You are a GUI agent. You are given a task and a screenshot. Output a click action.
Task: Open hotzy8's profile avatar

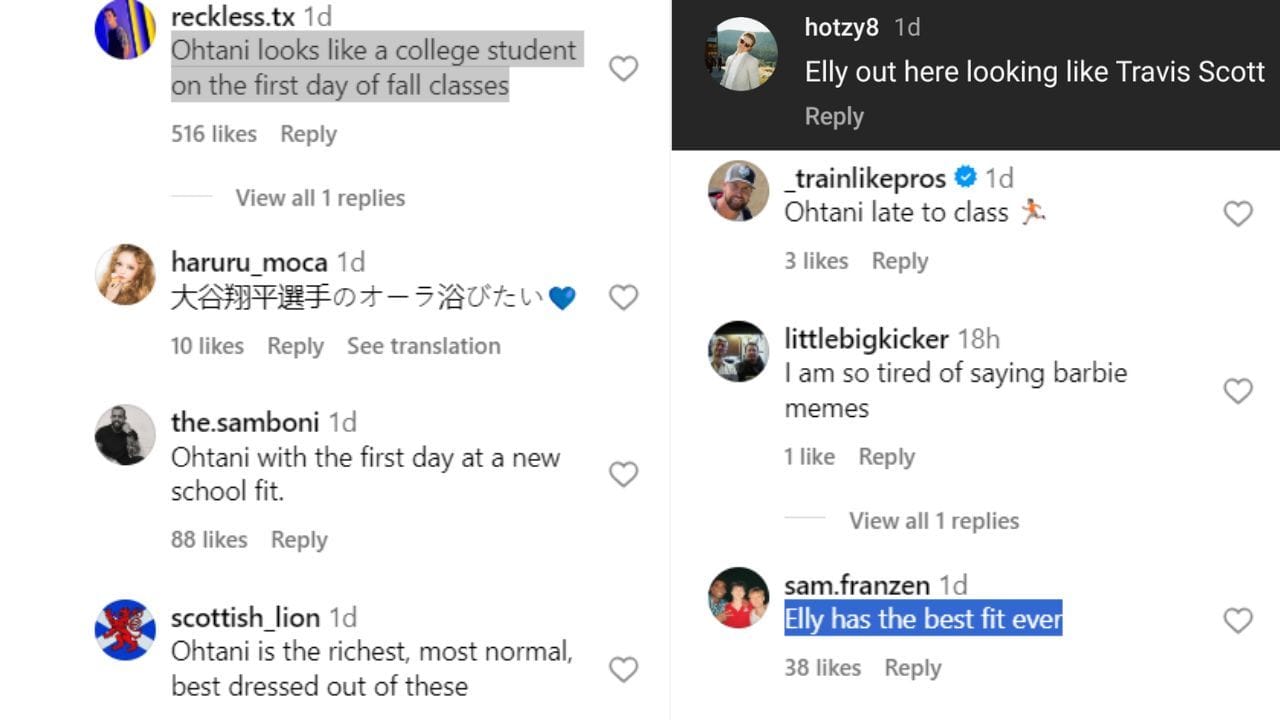740,54
